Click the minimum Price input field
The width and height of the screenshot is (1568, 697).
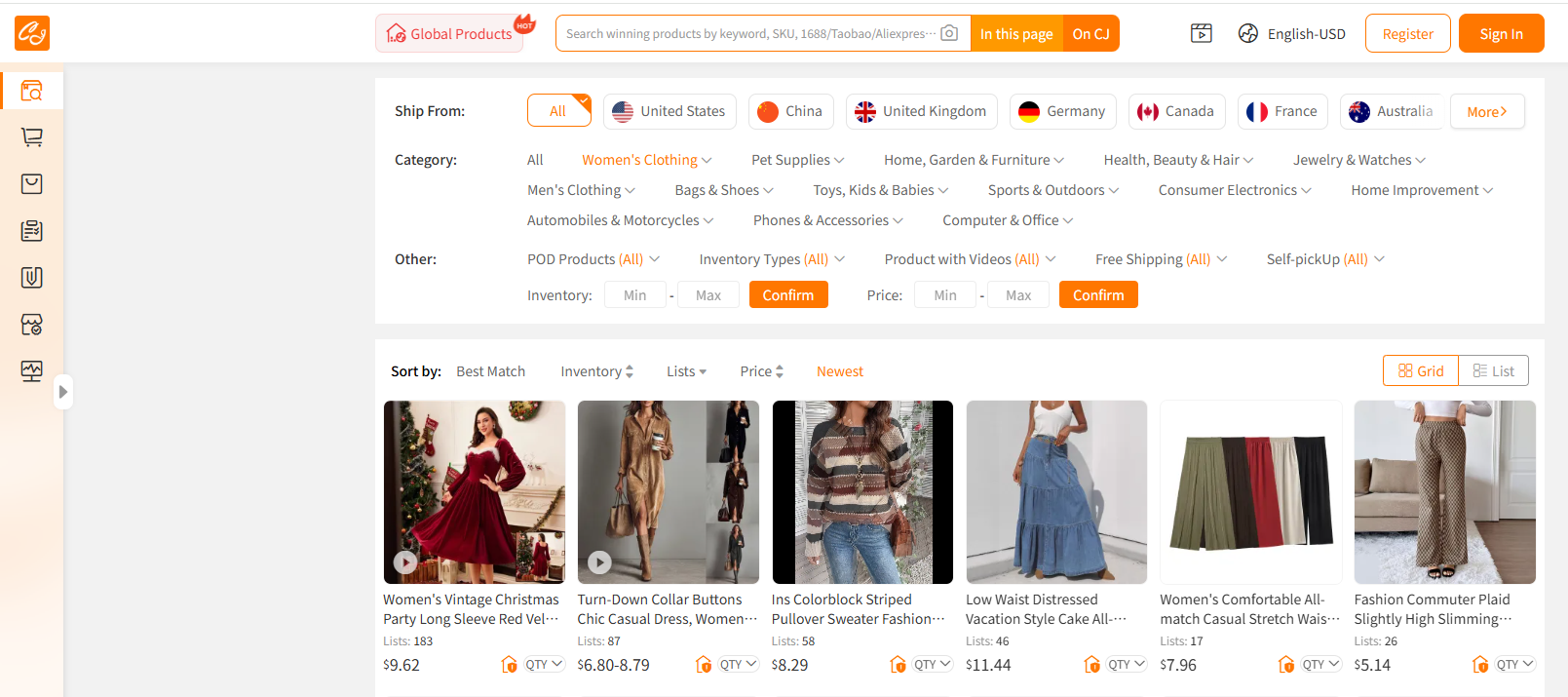944,295
